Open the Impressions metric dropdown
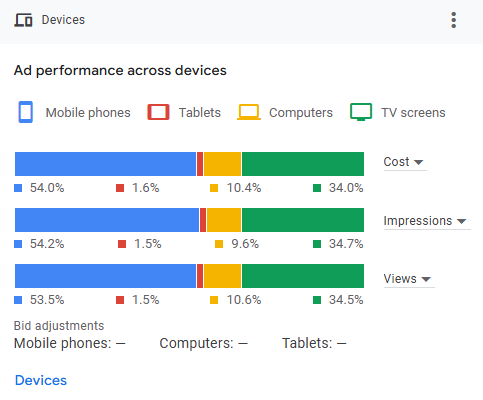The height and width of the screenshot is (400, 483). click(427, 221)
